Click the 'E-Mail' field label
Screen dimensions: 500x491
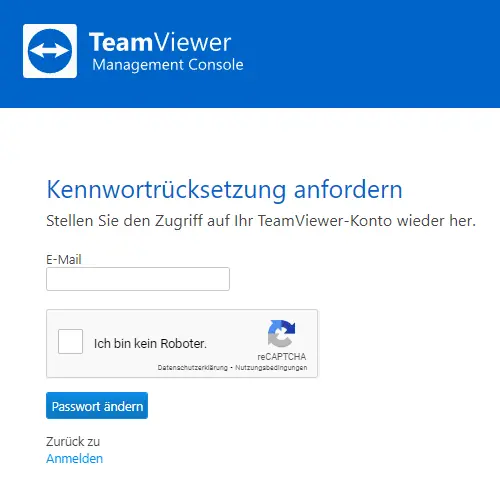pyautogui.click(x=64, y=259)
